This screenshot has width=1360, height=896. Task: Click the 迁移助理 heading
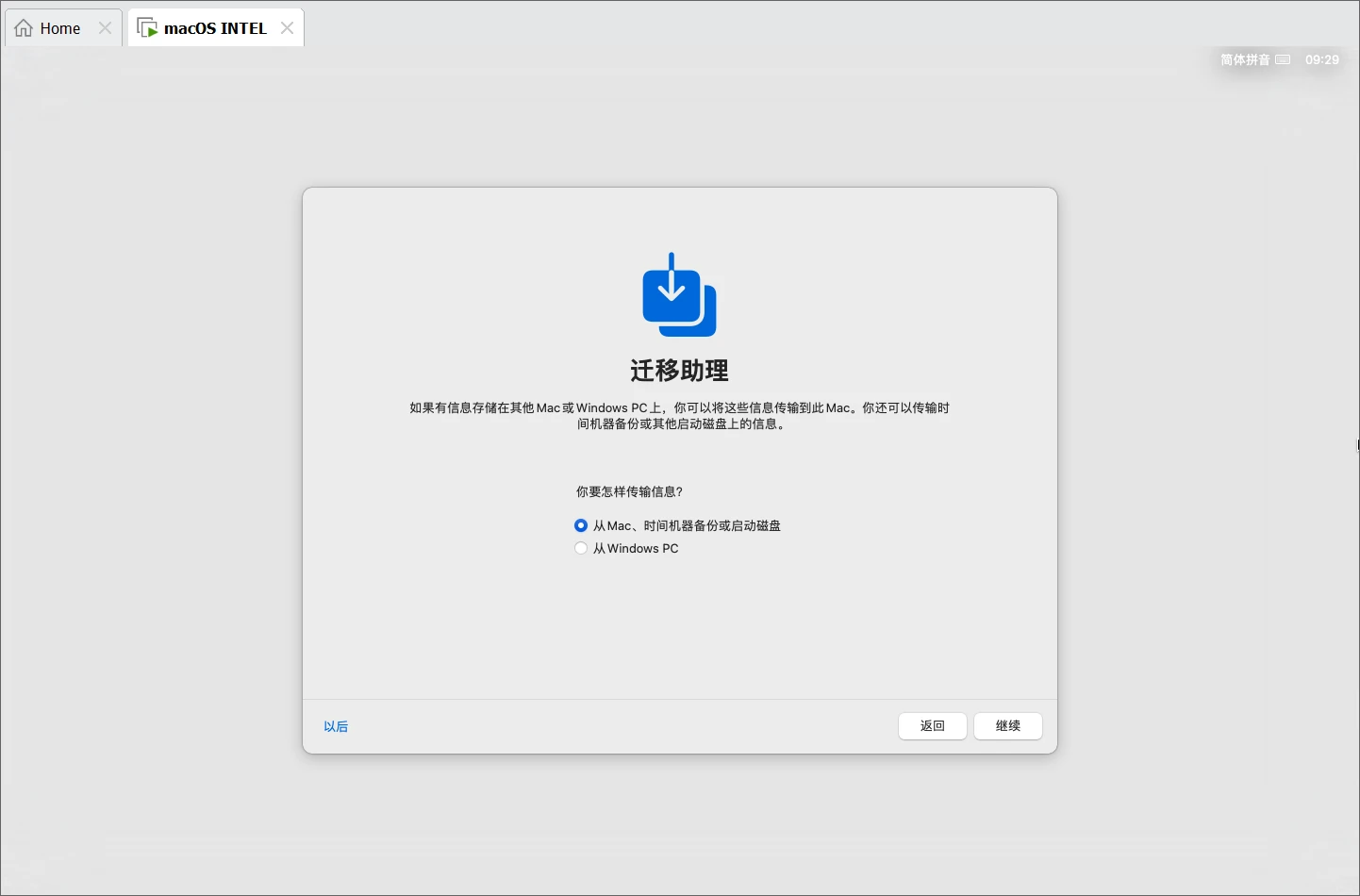(x=679, y=371)
